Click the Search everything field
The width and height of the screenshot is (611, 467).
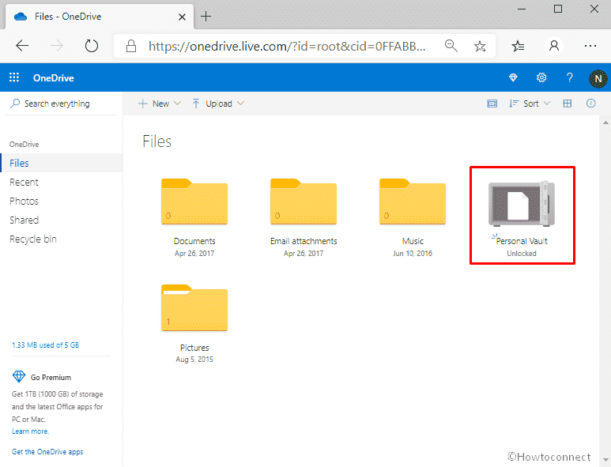tap(61, 104)
